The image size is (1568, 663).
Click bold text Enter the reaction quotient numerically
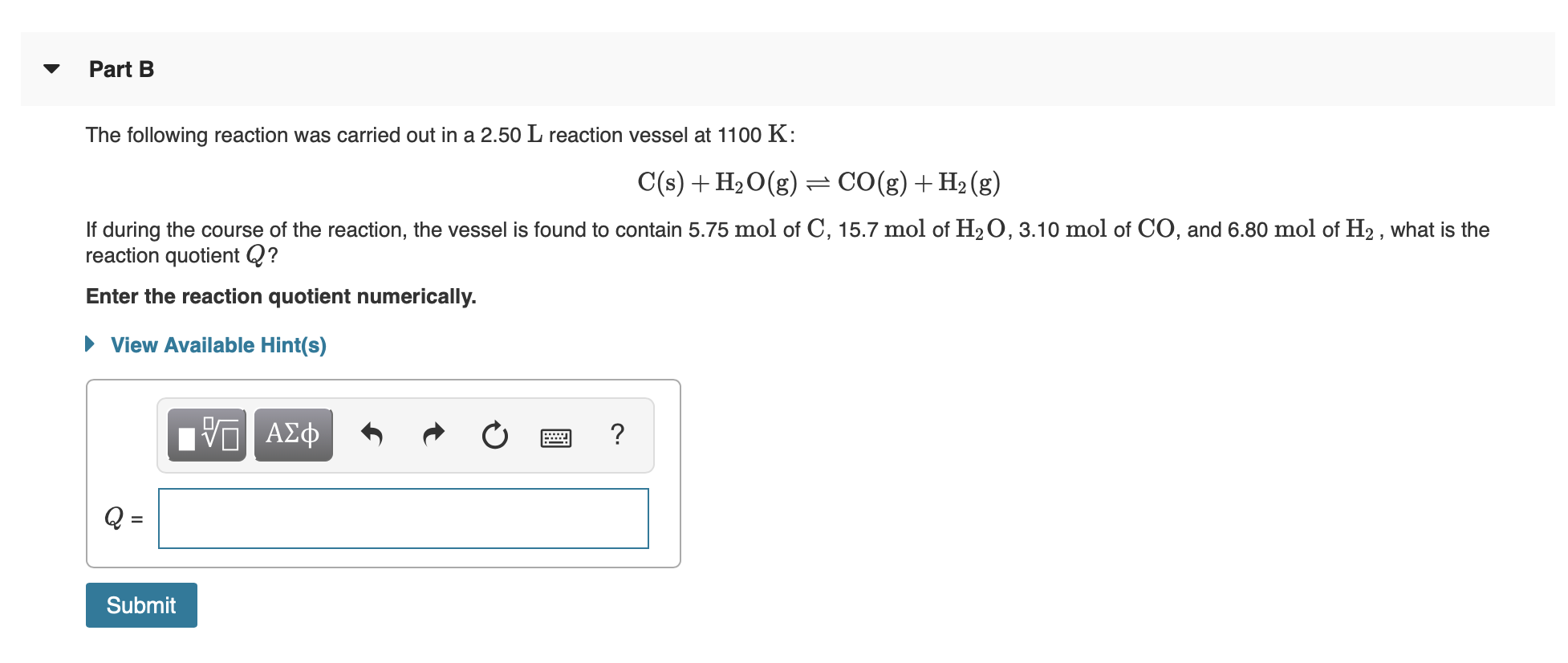[x=281, y=296]
